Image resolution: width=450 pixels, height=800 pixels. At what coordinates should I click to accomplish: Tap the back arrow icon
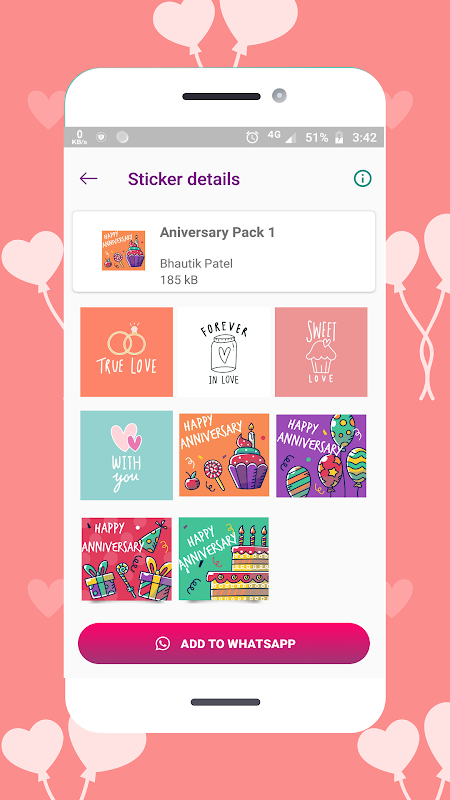88,179
